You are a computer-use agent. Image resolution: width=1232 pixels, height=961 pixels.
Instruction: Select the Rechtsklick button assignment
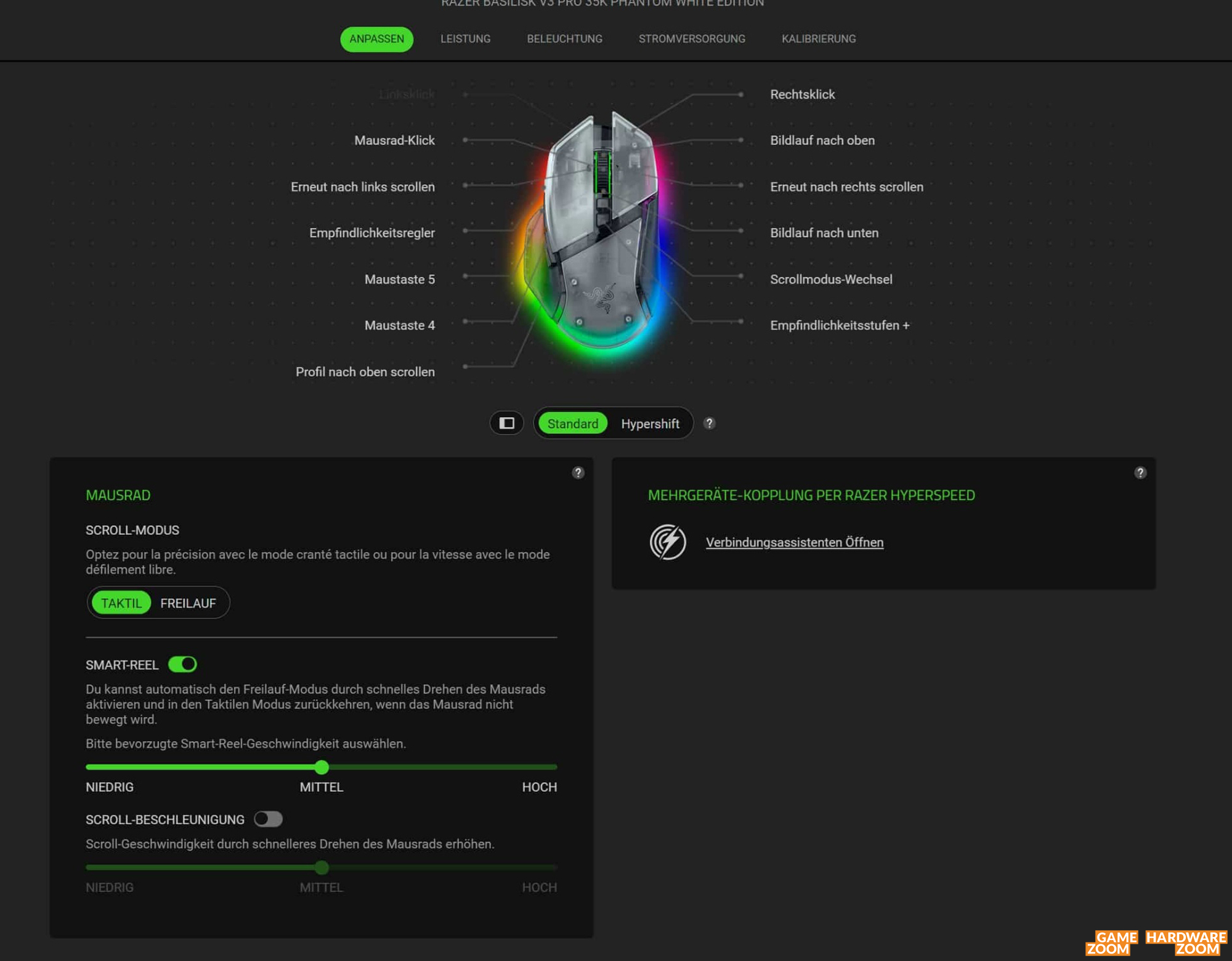coord(802,94)
